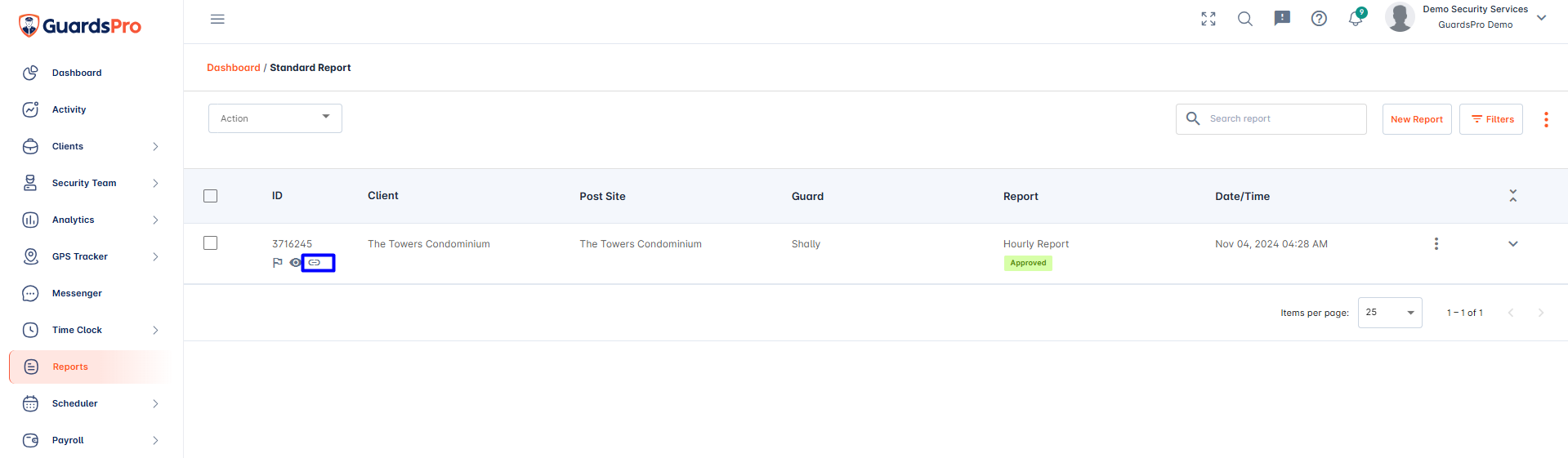The height and width of the screenshot is (458, 1568).
Task: Open the global search magnifier icon
Action: click(x=1245, y=19)
